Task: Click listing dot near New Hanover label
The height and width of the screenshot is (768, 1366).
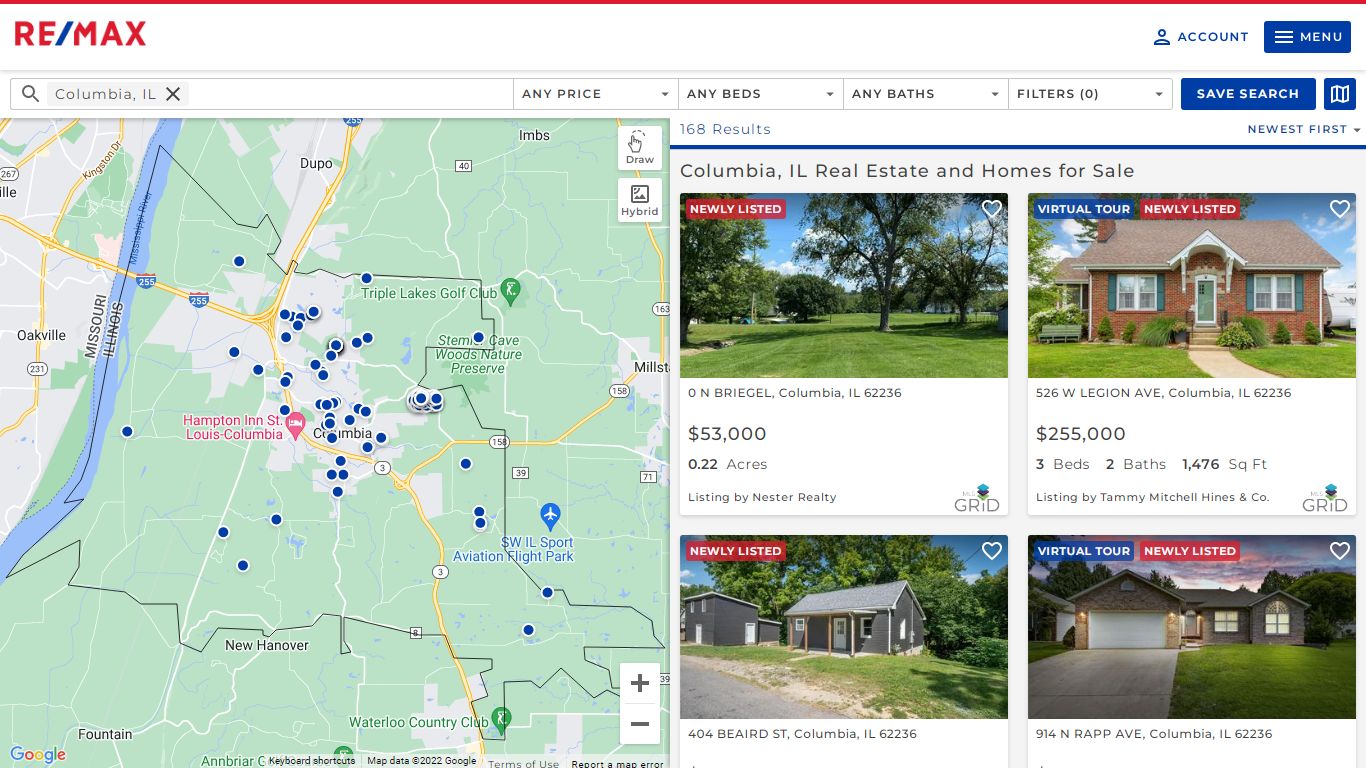Action: (243, 566)
